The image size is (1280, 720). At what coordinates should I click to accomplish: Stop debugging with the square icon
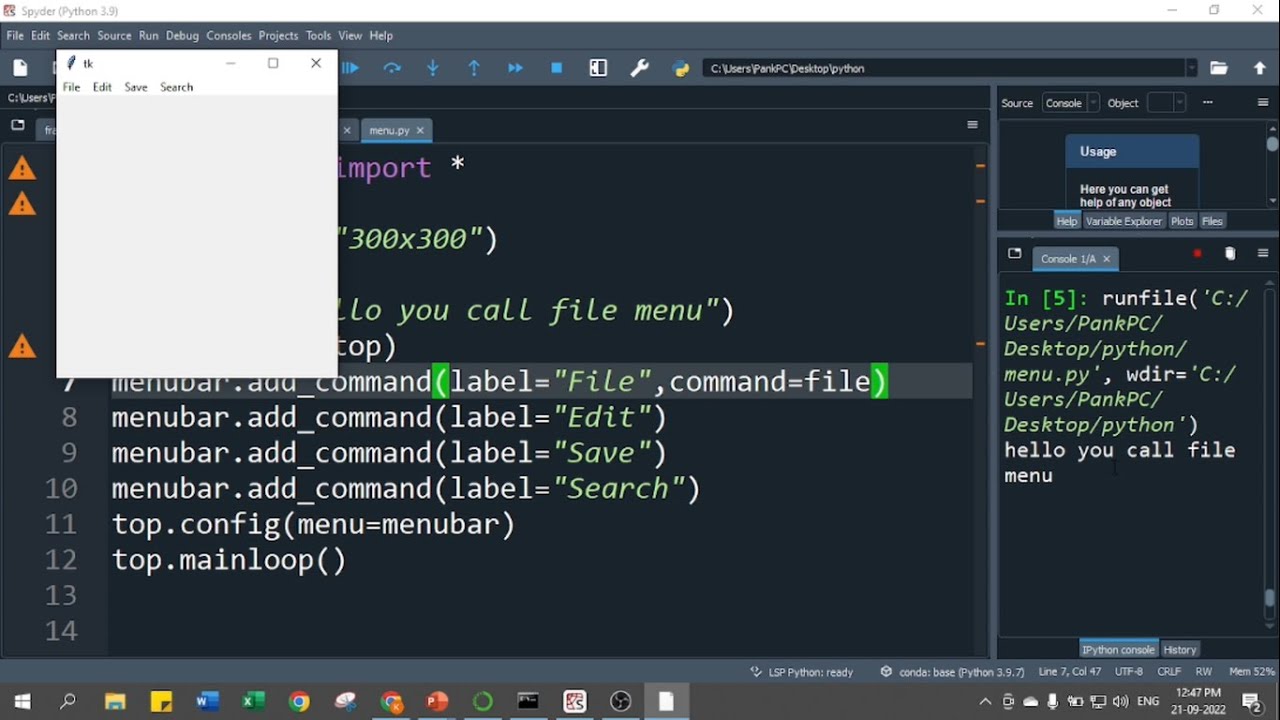[557, 68]
